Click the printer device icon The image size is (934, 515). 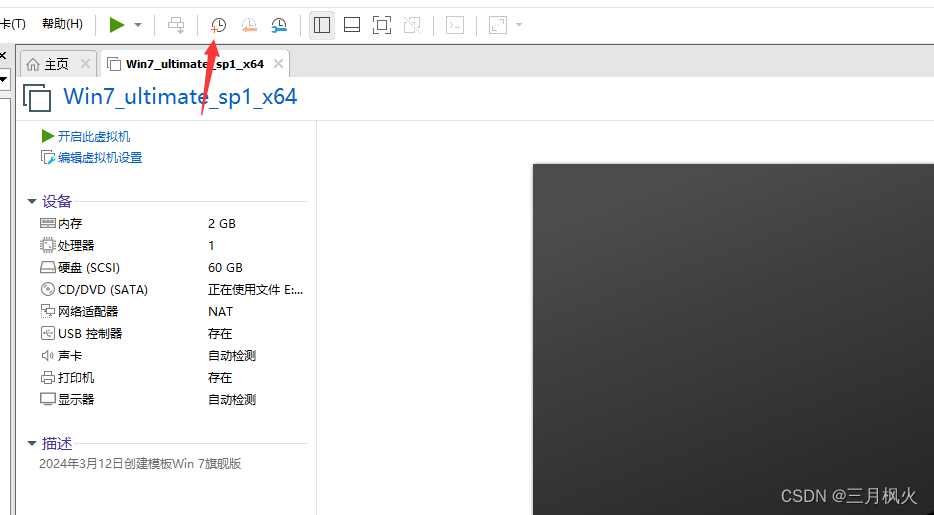(48, 378)
